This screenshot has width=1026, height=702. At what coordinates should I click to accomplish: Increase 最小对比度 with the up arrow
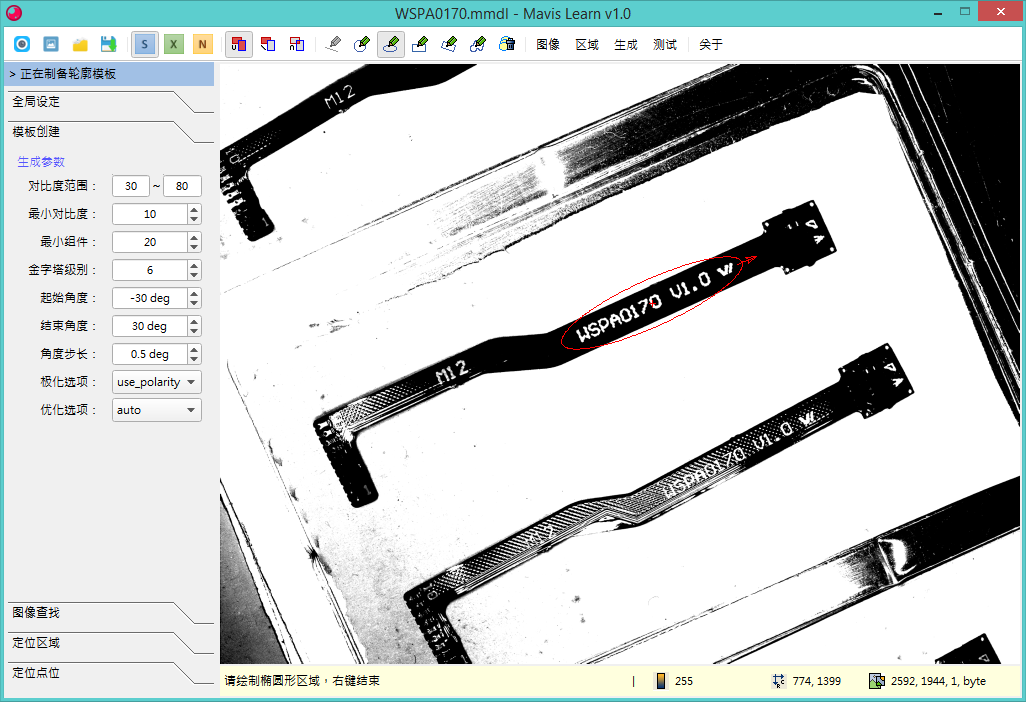tap(194, 209)
